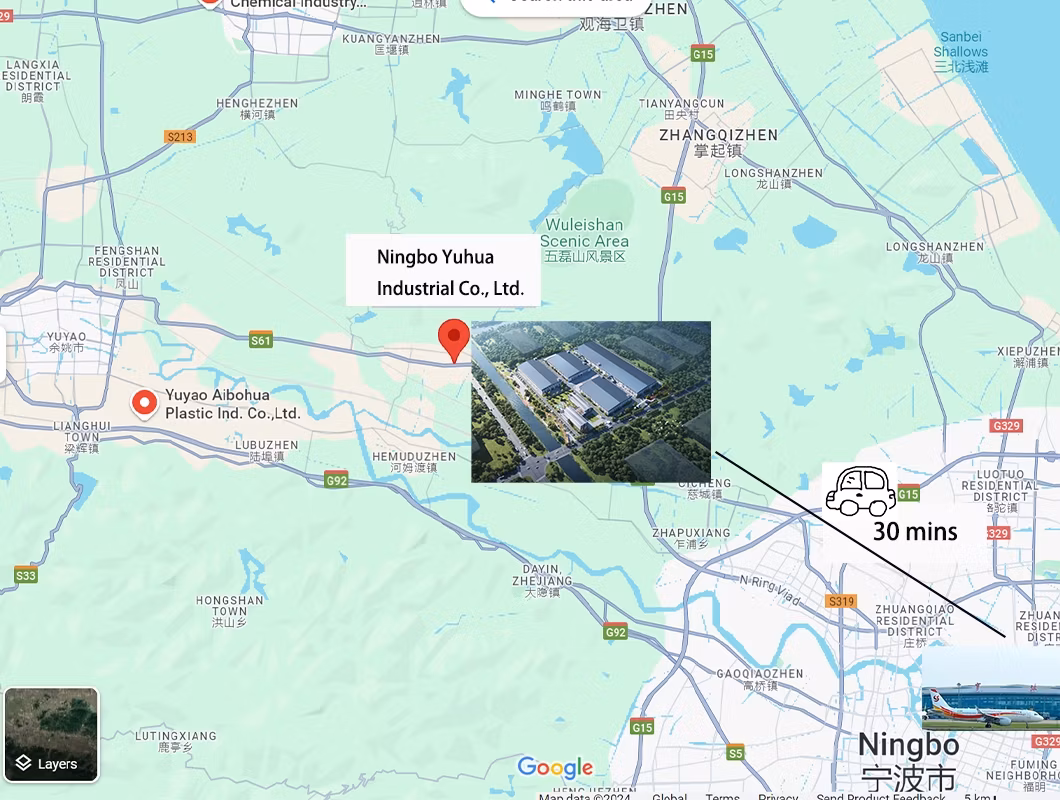This screenshot has height=800, width=1060.
Task: Click the S33 highway shield
Action: pyautogui.click(x=26, y=575)
